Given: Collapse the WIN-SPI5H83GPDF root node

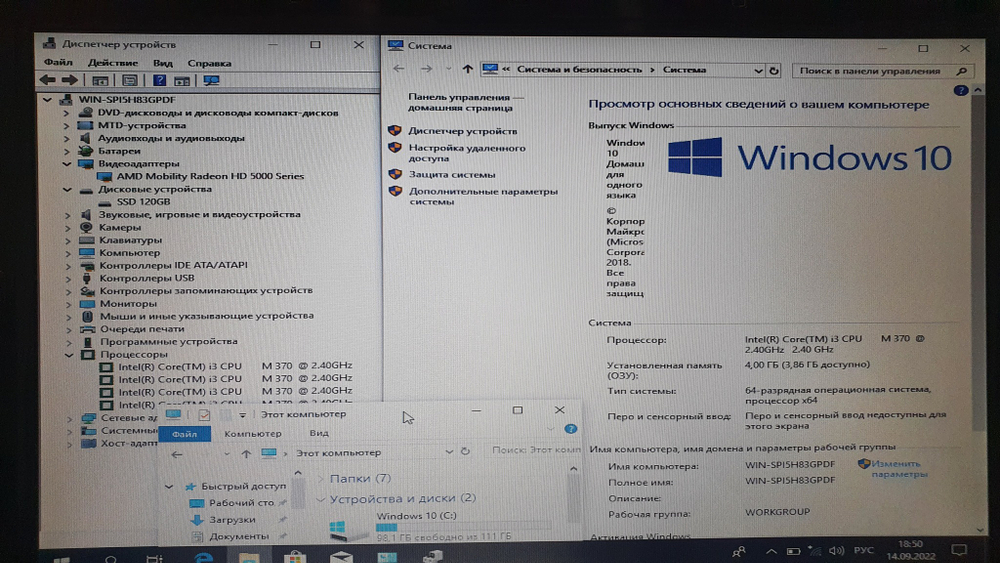Looking at the screenshot, I should point(47,99).
